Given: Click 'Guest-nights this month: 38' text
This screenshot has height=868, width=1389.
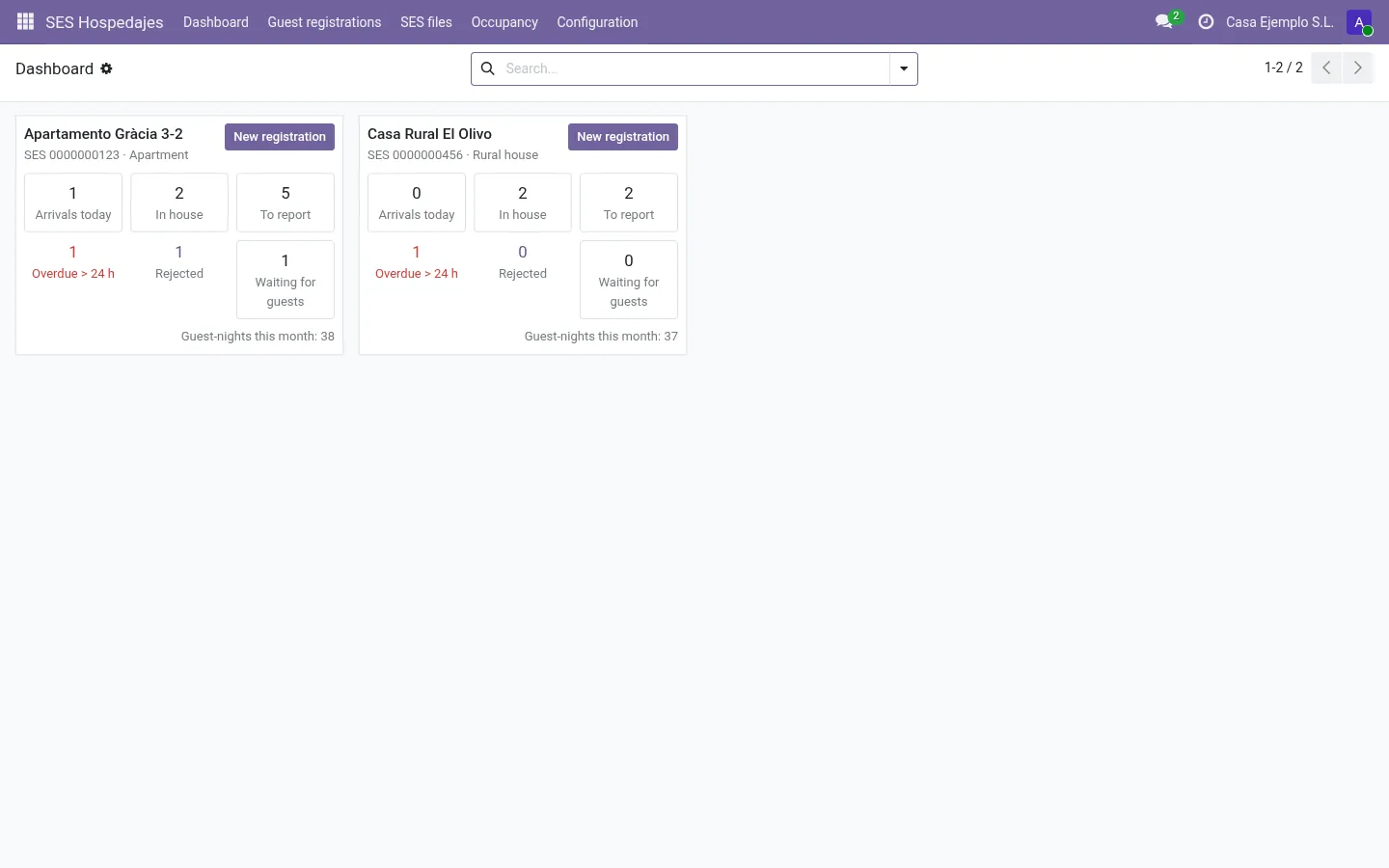Looking at the screenshot, I should 258,337.
